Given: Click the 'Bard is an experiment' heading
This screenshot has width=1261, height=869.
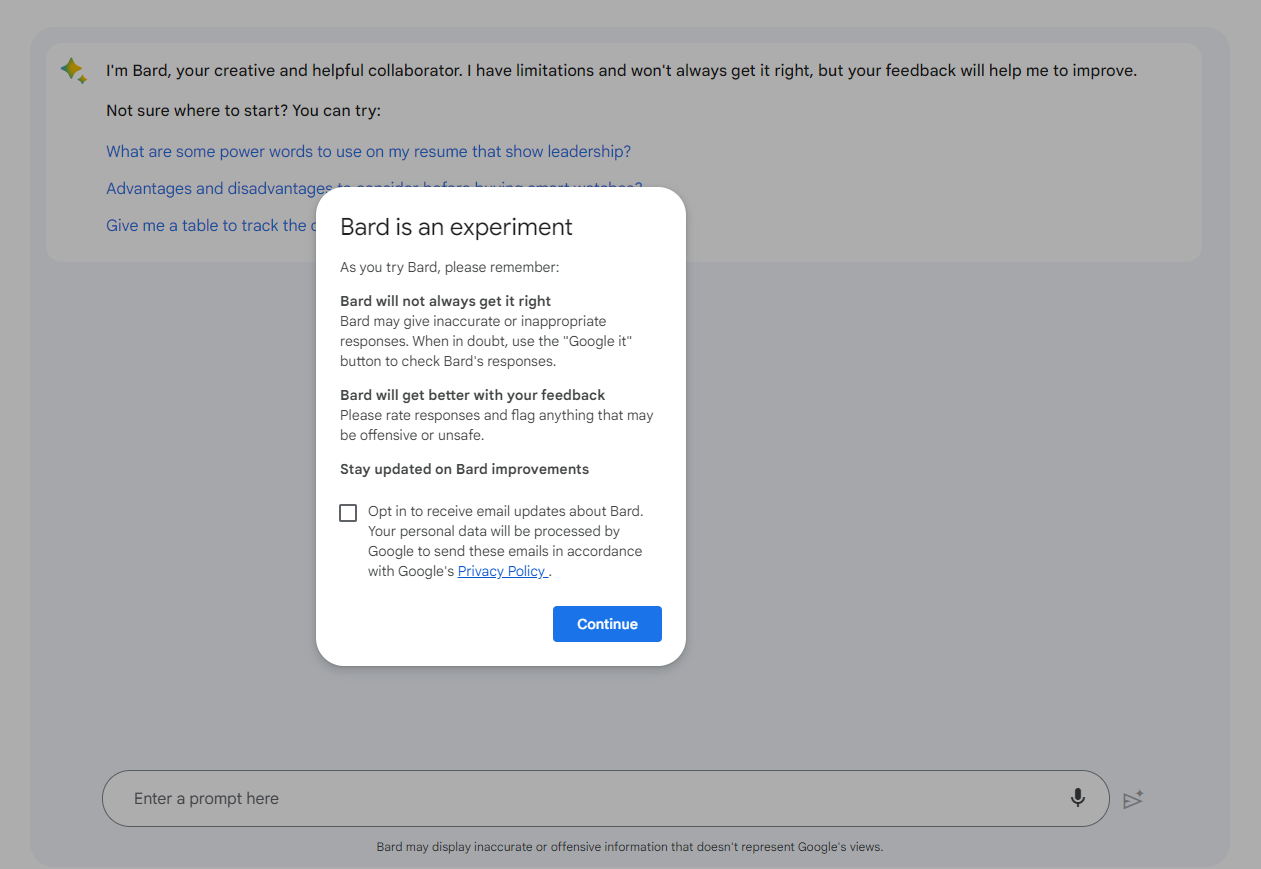Looking at the screenshot, I should [456, 227].
